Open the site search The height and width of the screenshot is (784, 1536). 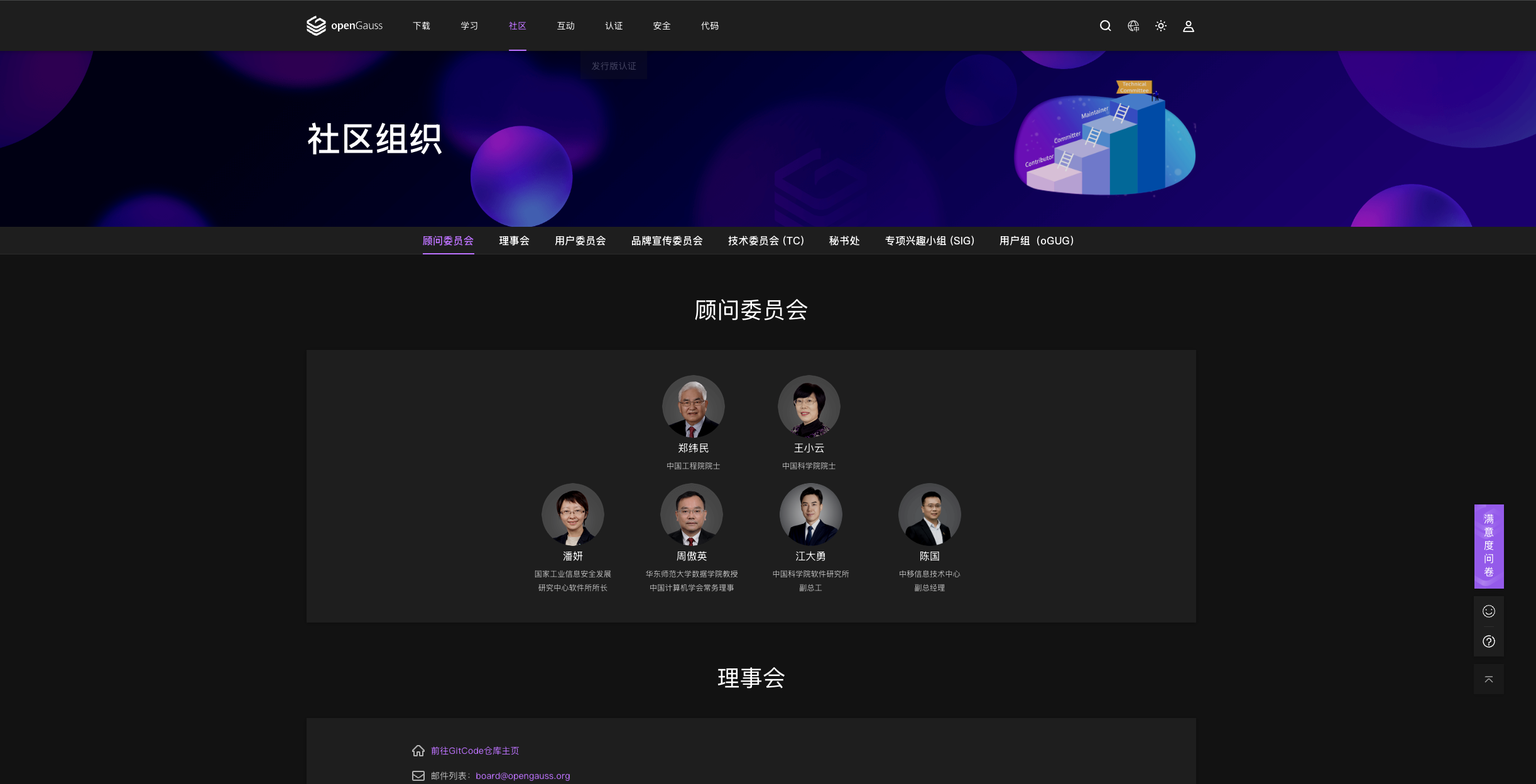tap(1105, 26)
